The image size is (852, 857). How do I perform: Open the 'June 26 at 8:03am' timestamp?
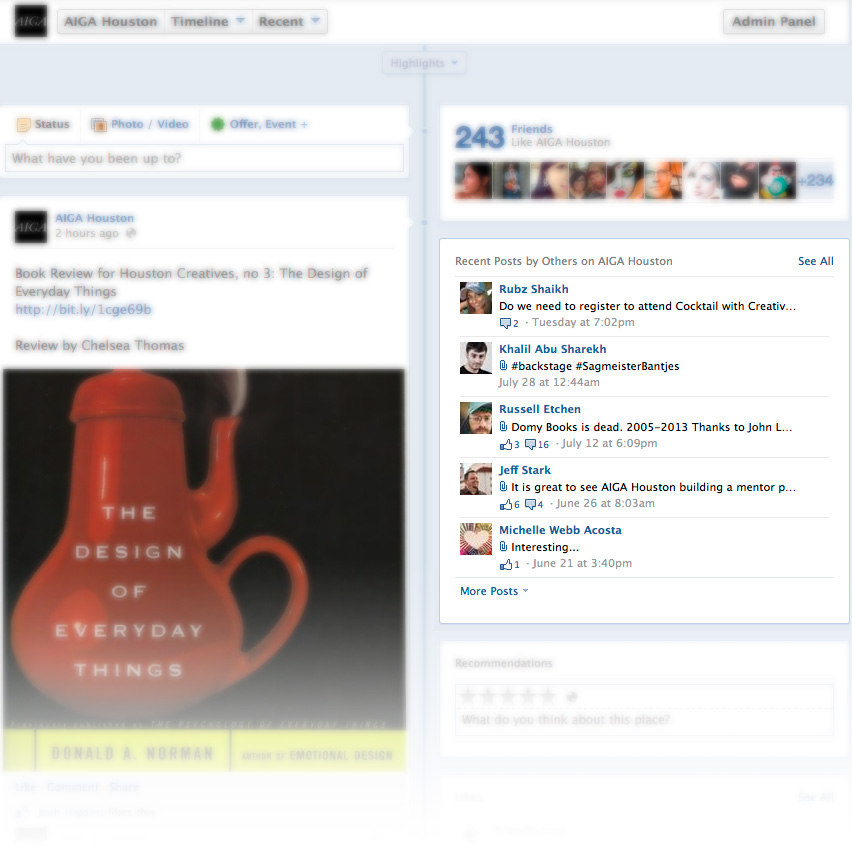tap(605, 503)
